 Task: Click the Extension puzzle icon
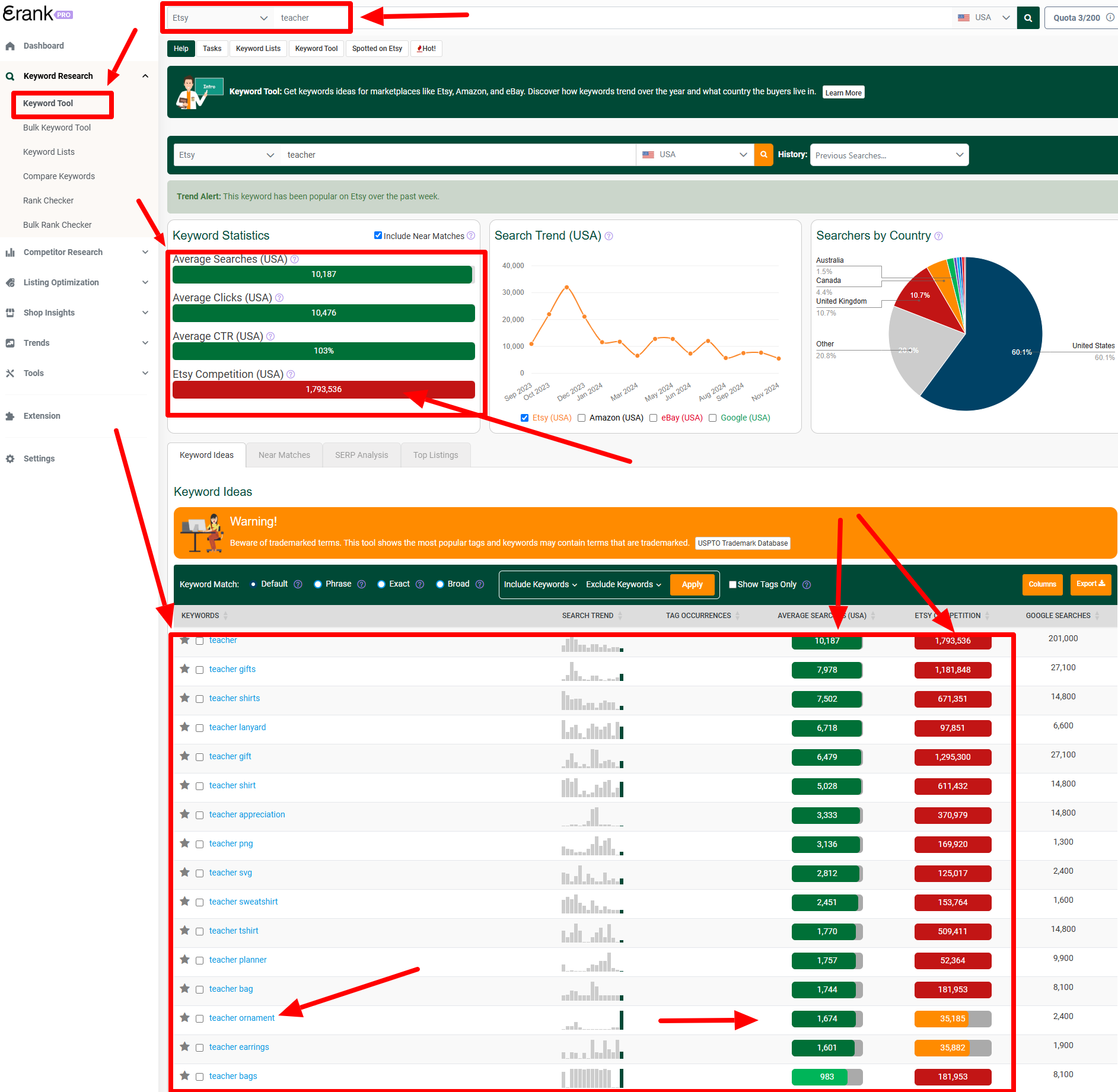pyautogui.click(x=10, y=416)
